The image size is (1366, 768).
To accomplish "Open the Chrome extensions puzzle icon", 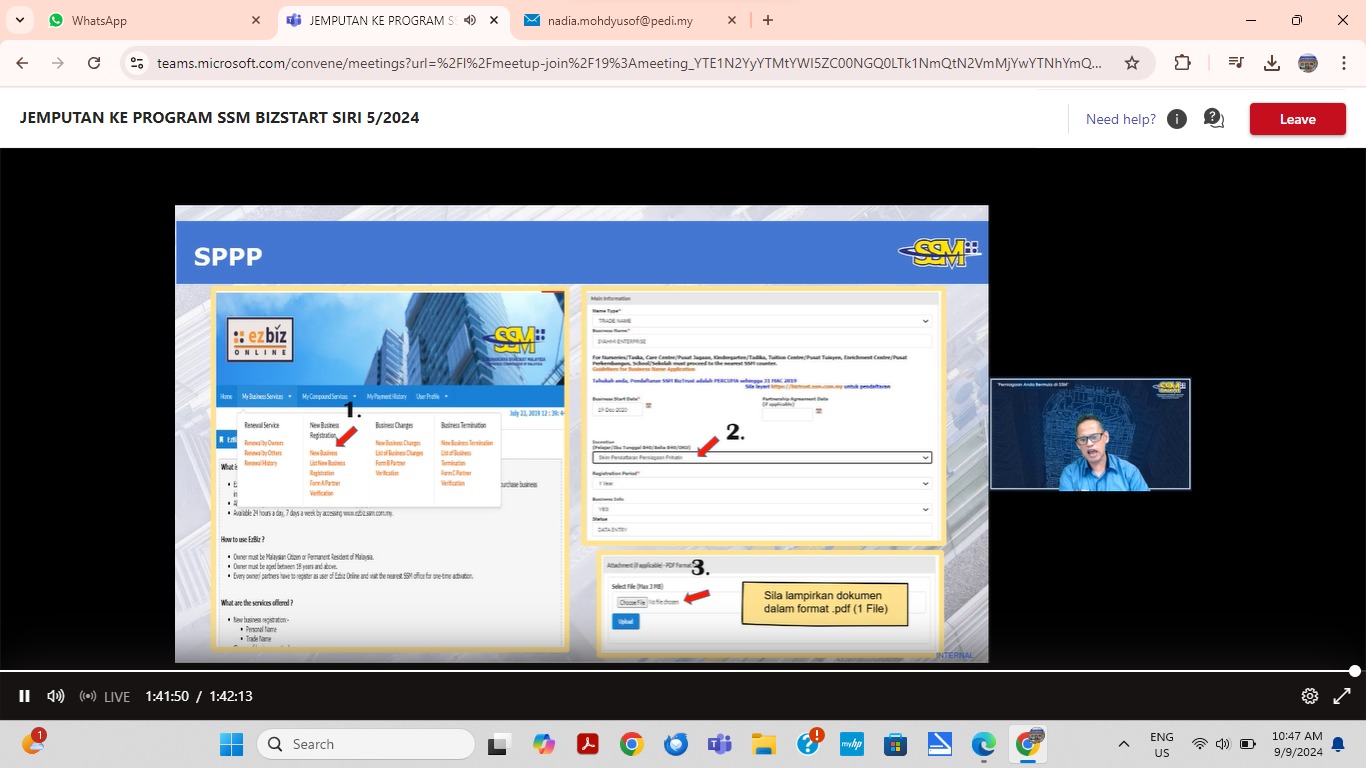I will pyautogui.click(x=1182, y=63).
